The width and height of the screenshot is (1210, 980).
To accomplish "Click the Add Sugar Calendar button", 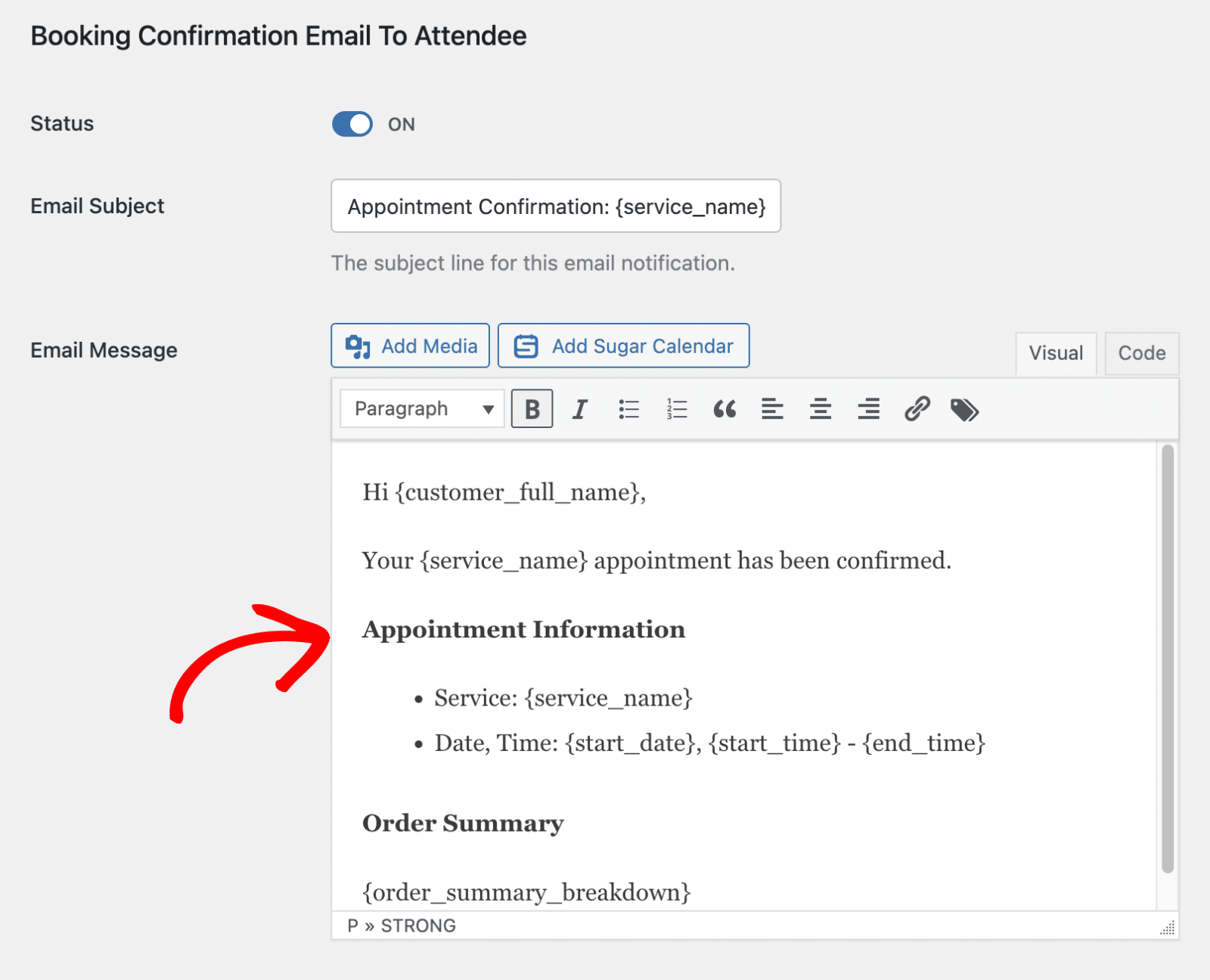I will pyautogui.click(x=624, y=346).
